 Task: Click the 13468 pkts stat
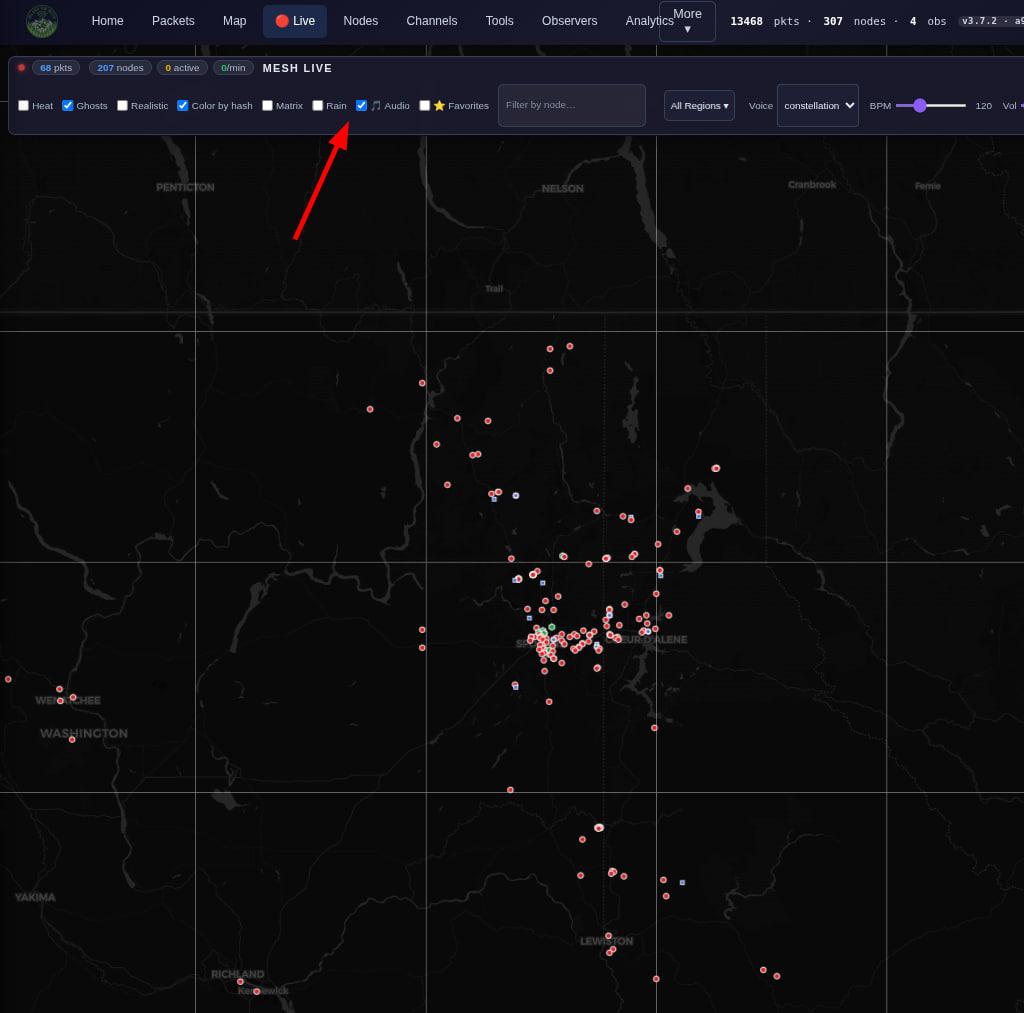pos(765,21)
